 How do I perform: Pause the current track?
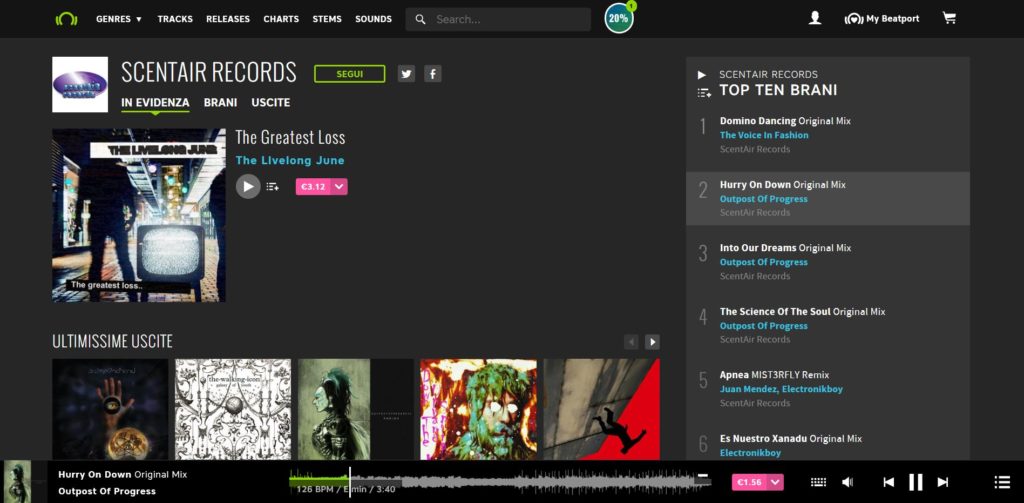tap(916, 482)
